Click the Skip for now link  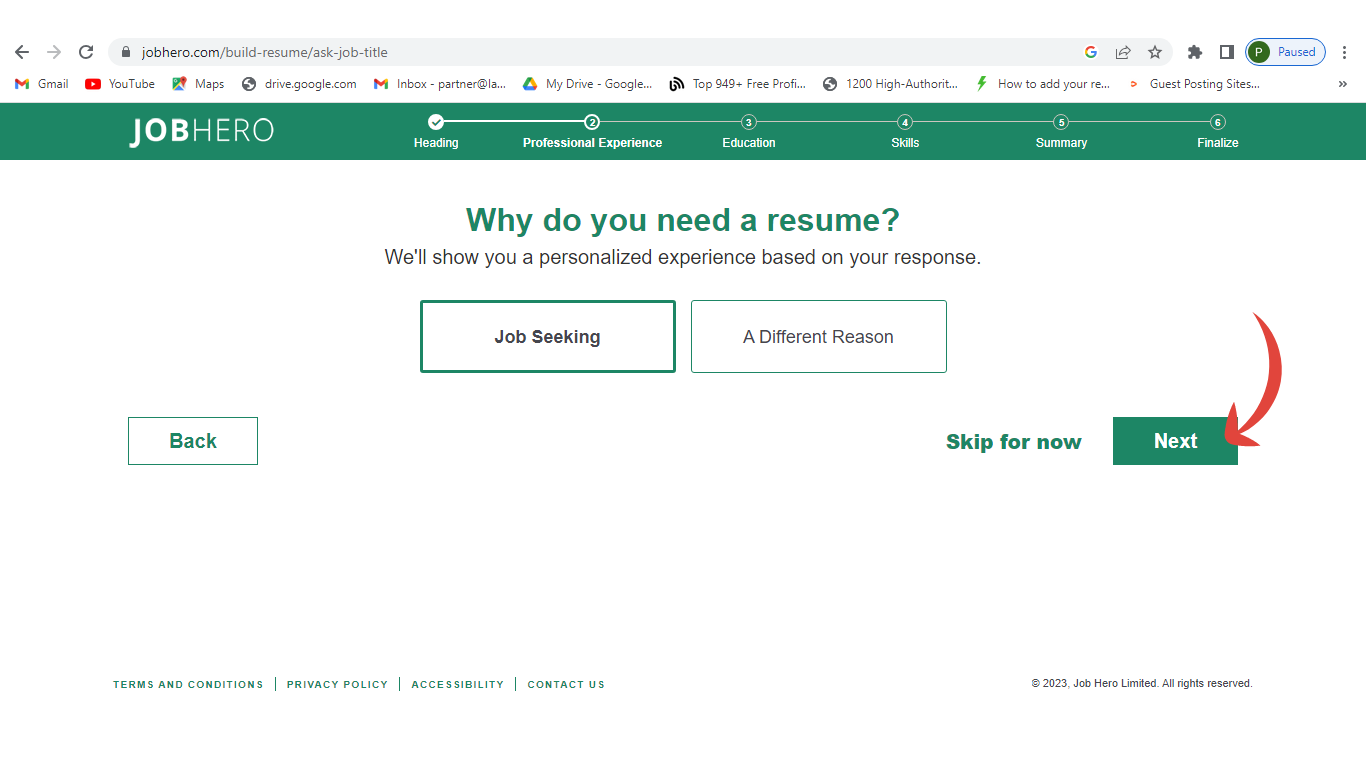point(1013,442)
